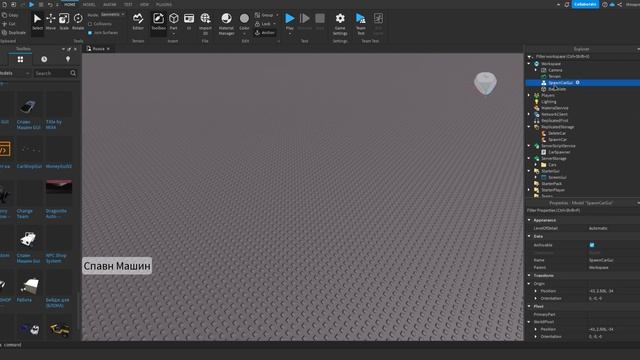640x360 pixels.
Task: Open the Toolbox Models category dropdown
Action: point(15,73)
